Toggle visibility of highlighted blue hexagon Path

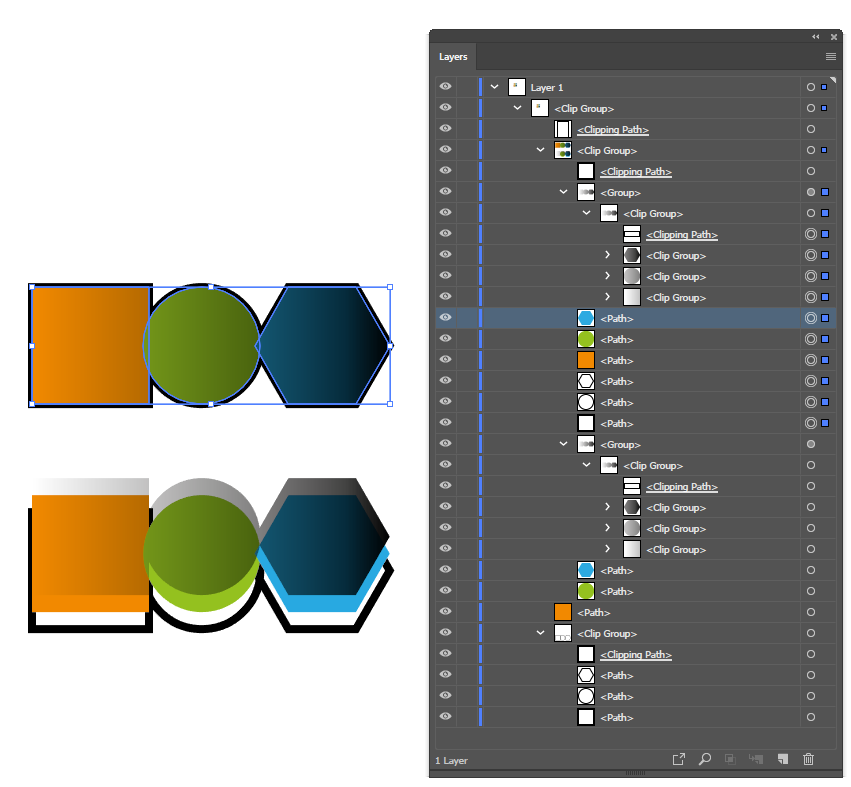click(x=446, y=318)
